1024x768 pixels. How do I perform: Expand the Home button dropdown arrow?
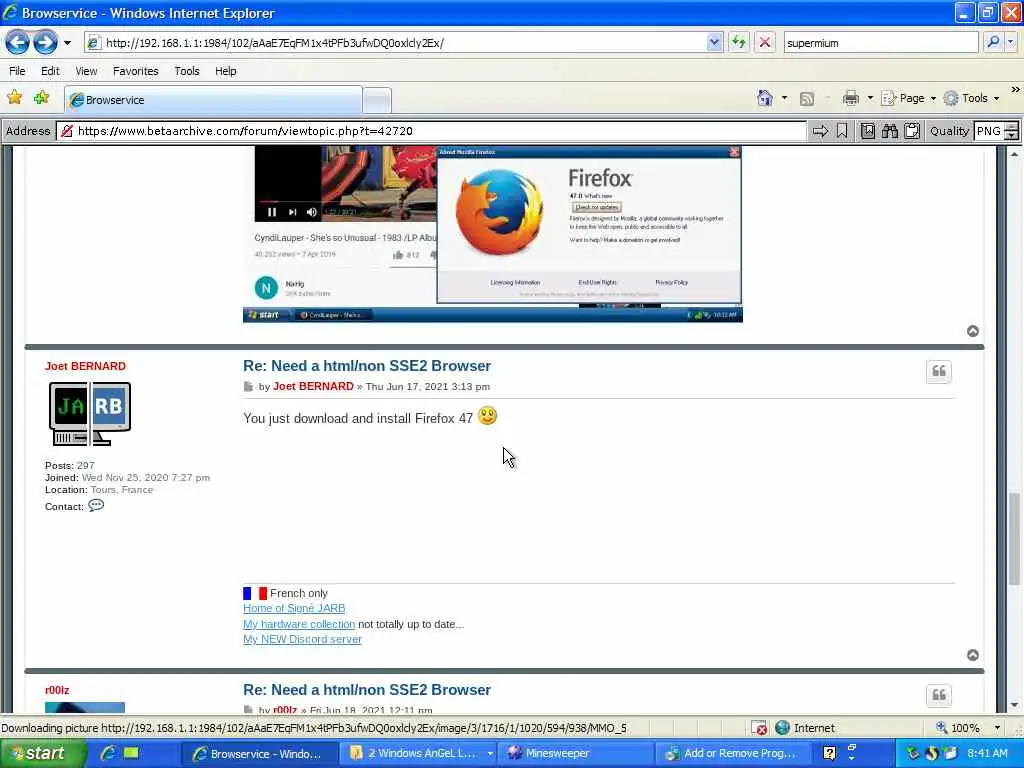tap(784, 99)
